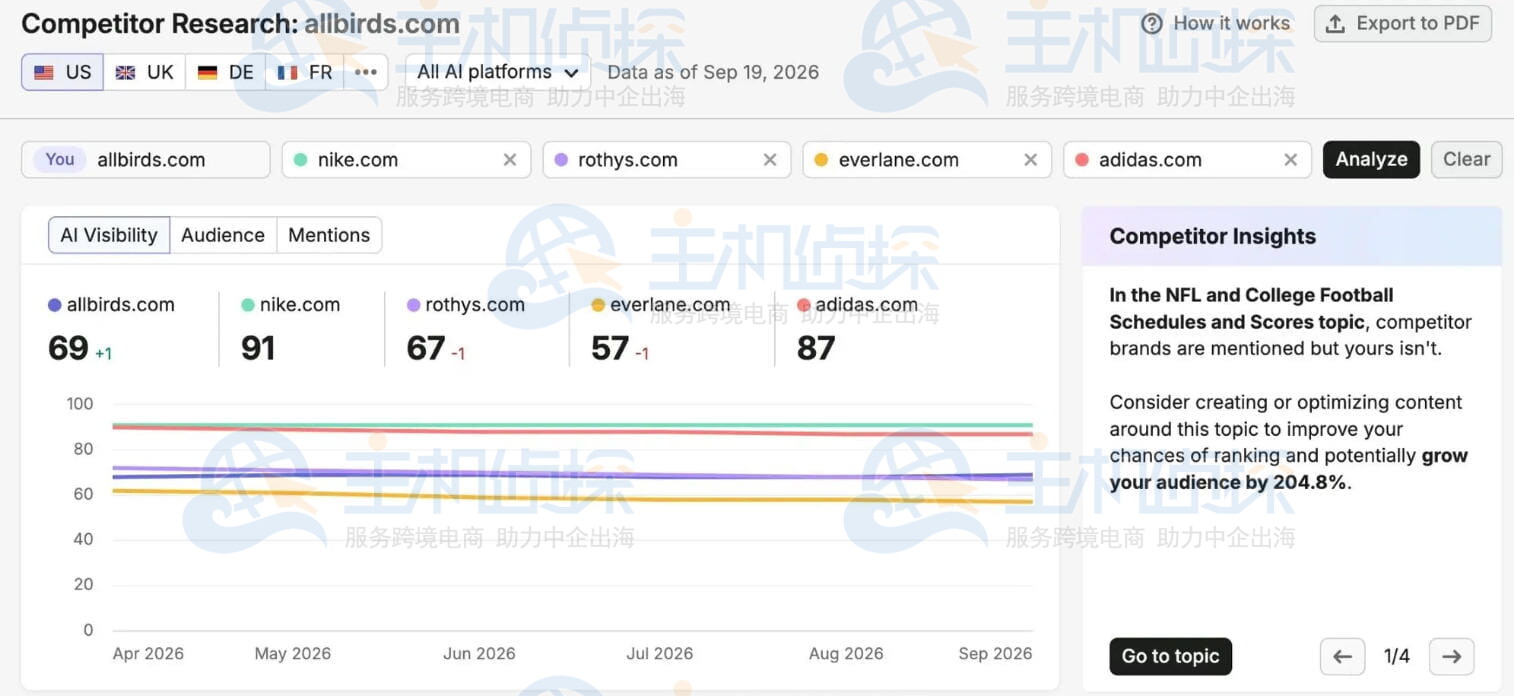
Task: Click the Competitor Insights heading
Action: coord(1213,237)
